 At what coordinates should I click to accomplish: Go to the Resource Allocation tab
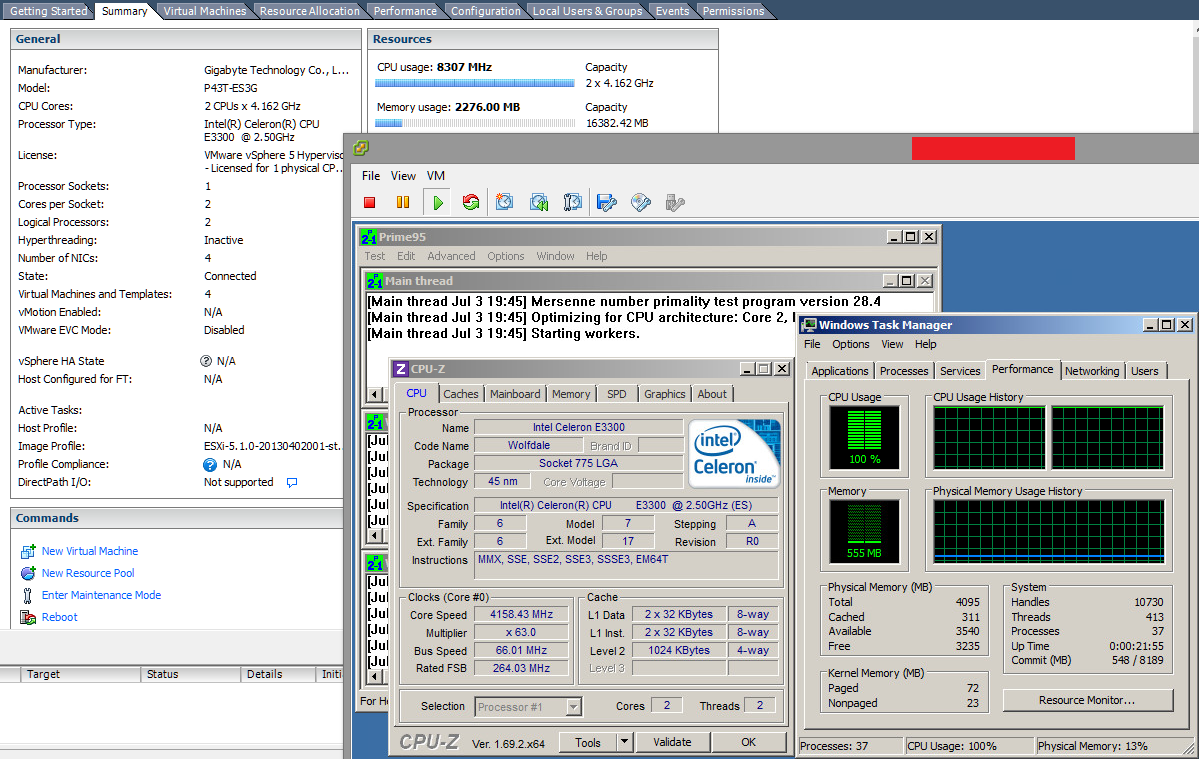pyautogui.click(x=310, y=11)
